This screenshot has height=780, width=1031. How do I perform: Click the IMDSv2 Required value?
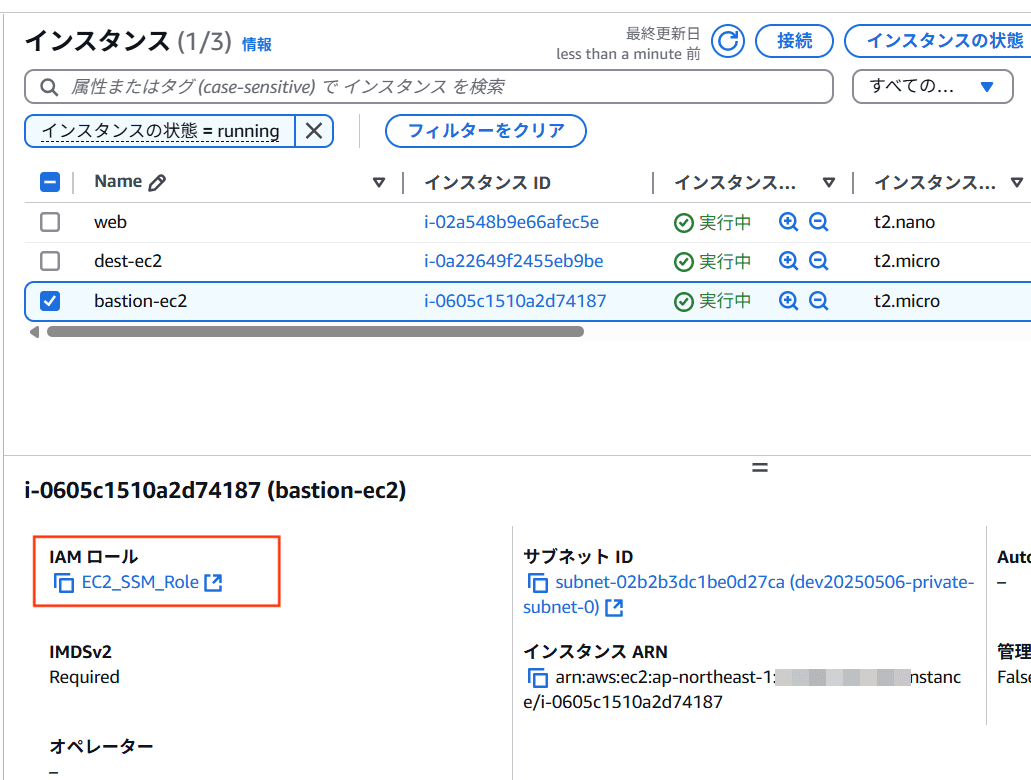click(84, 677)
